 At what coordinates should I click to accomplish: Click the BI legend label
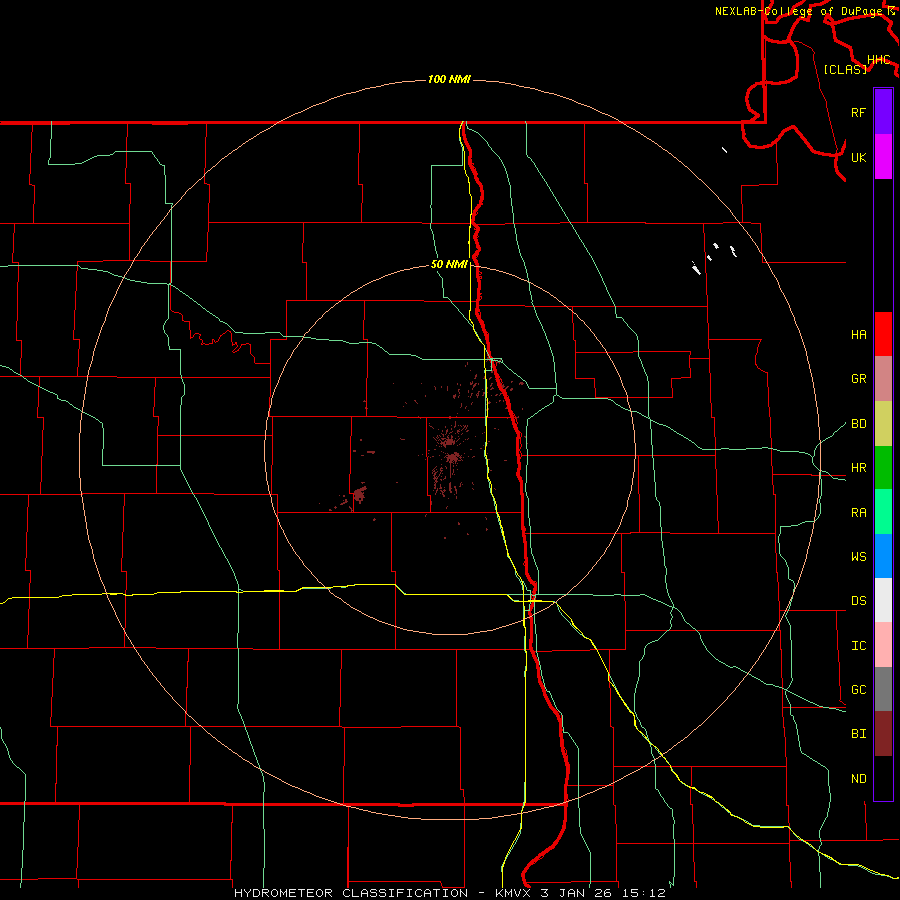click(858, 734)
